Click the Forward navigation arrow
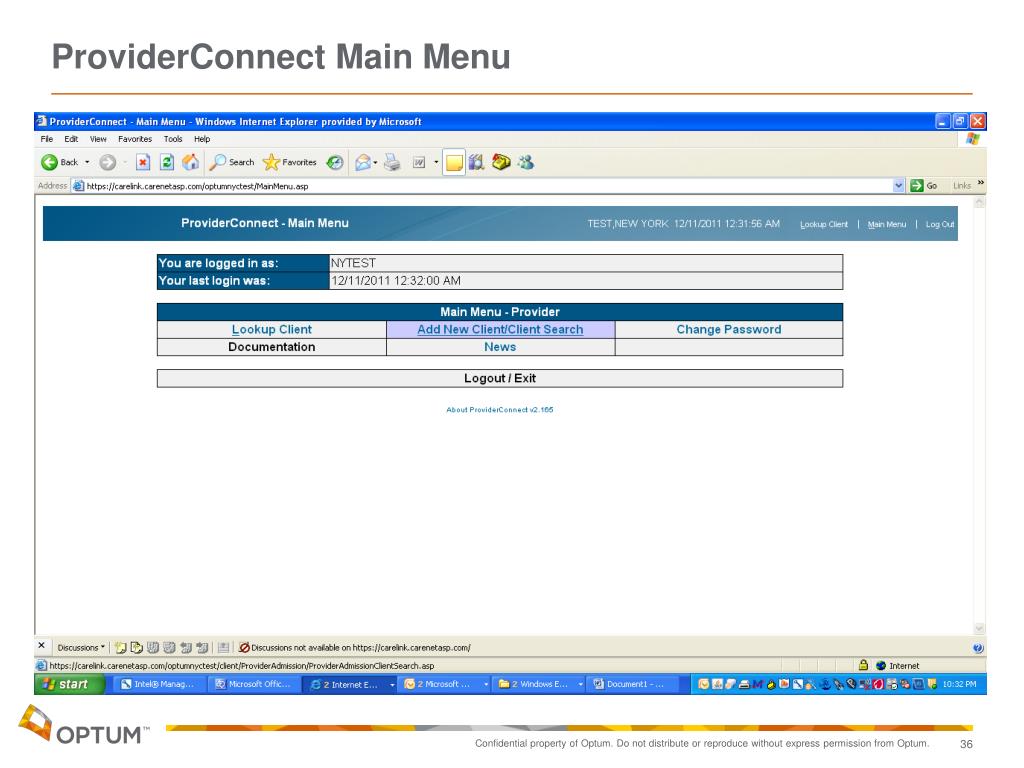 click(x=108, y=162)
